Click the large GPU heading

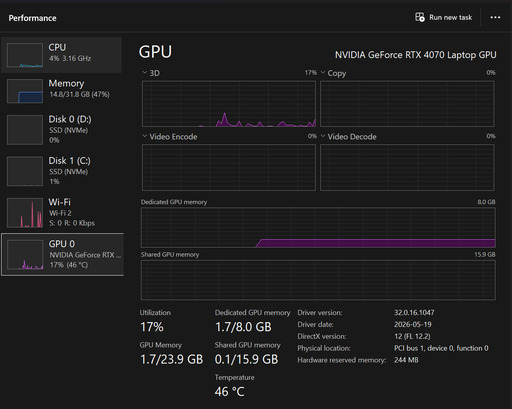[x=155, y=52]
